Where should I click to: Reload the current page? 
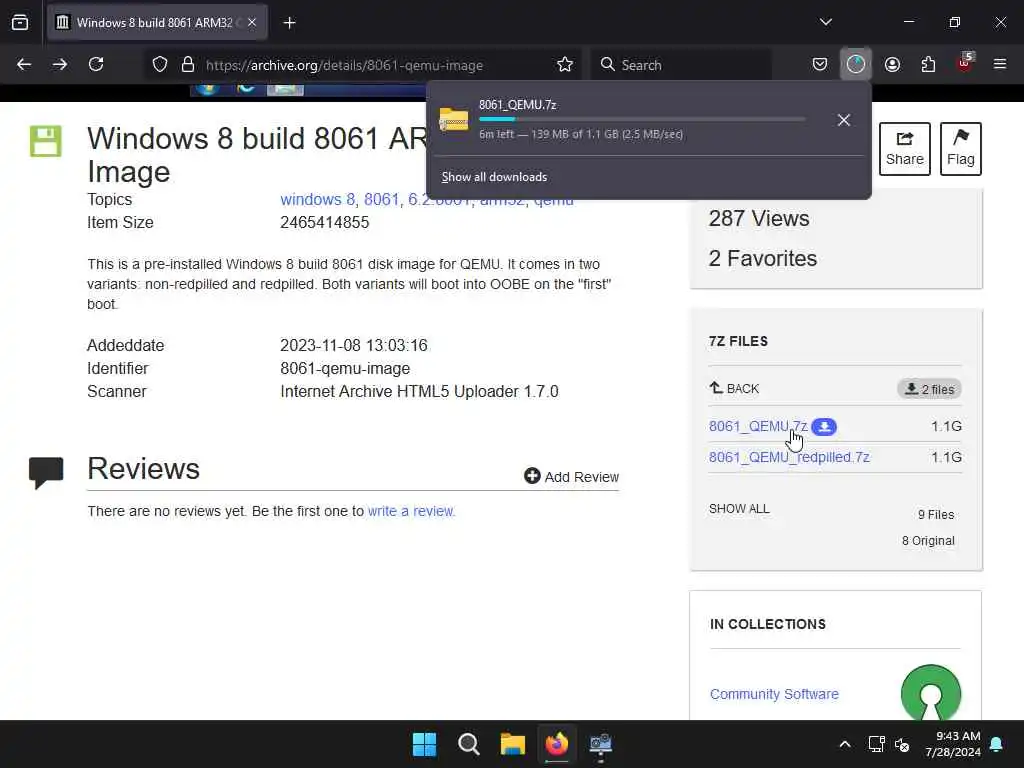(96, 65)
